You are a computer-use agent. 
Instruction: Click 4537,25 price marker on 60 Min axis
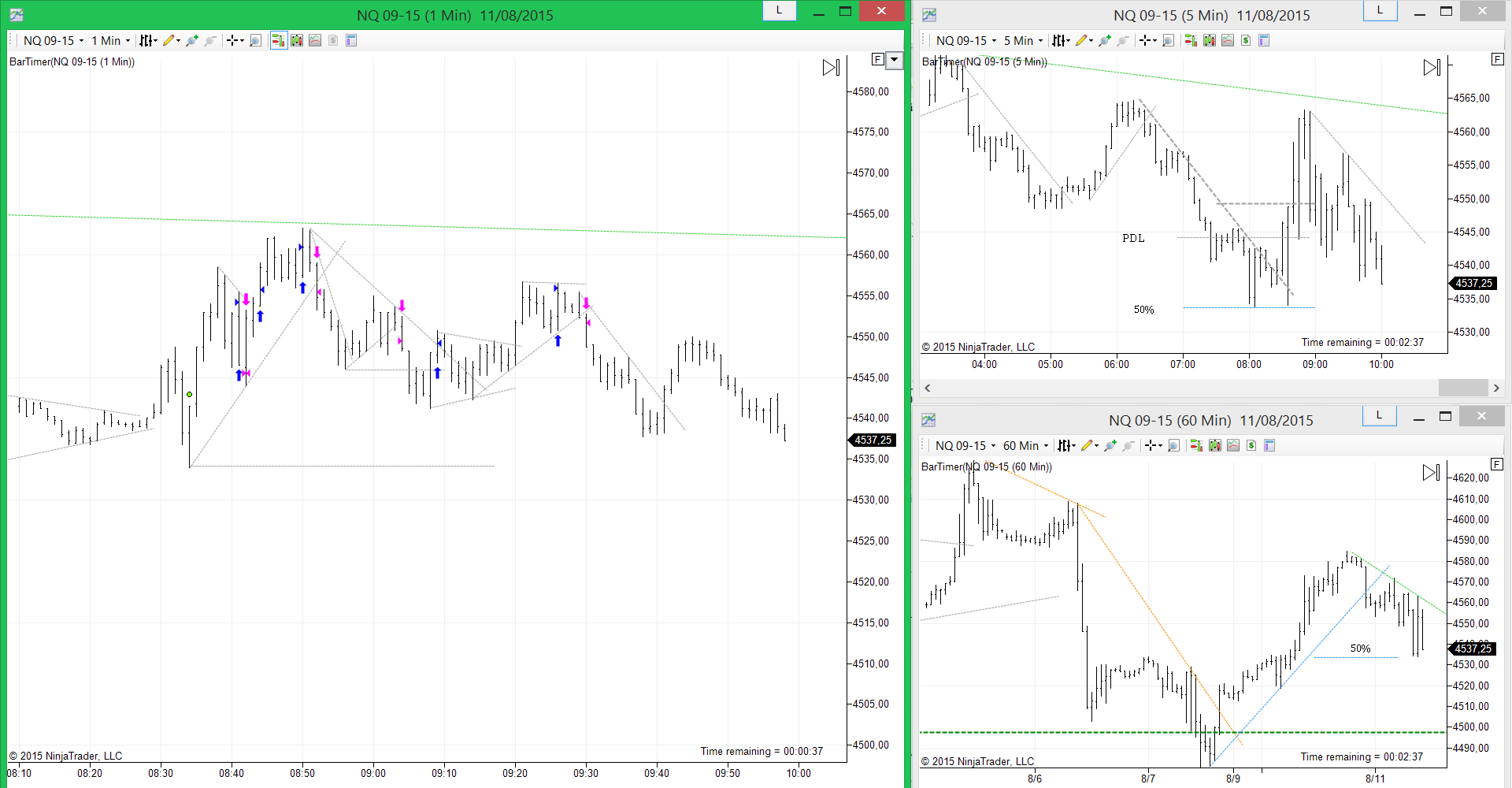pos(1472,649)
